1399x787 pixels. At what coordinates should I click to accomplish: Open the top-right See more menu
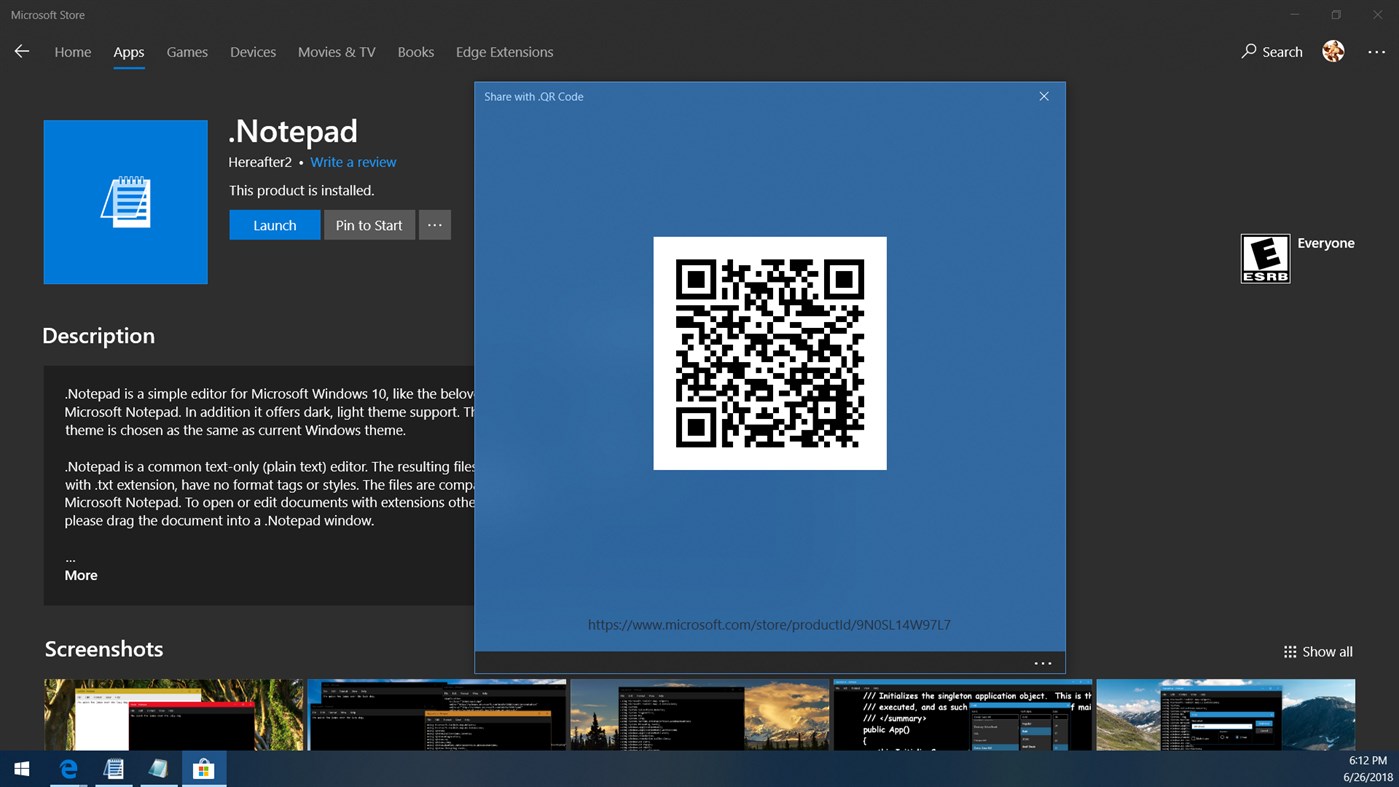1377,51
